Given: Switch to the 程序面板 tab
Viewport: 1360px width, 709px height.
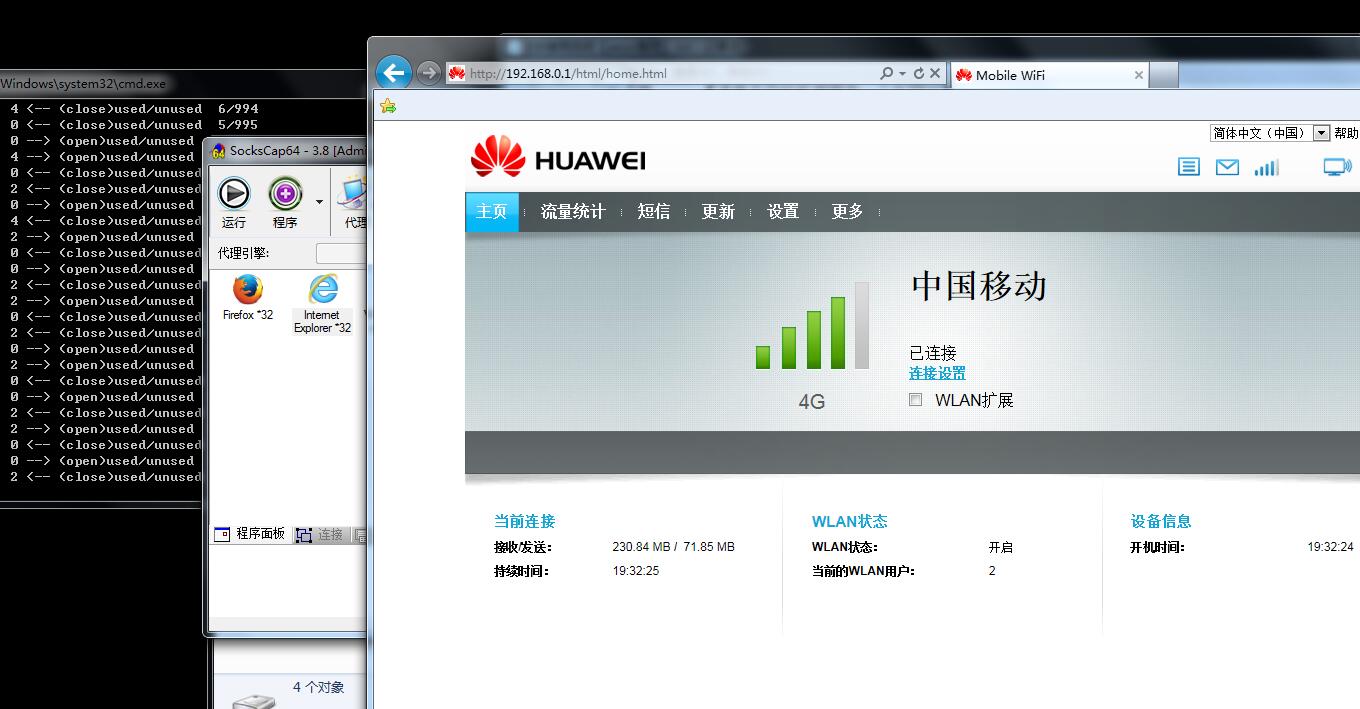Looking at the screenshot, I should pos(251,534).
